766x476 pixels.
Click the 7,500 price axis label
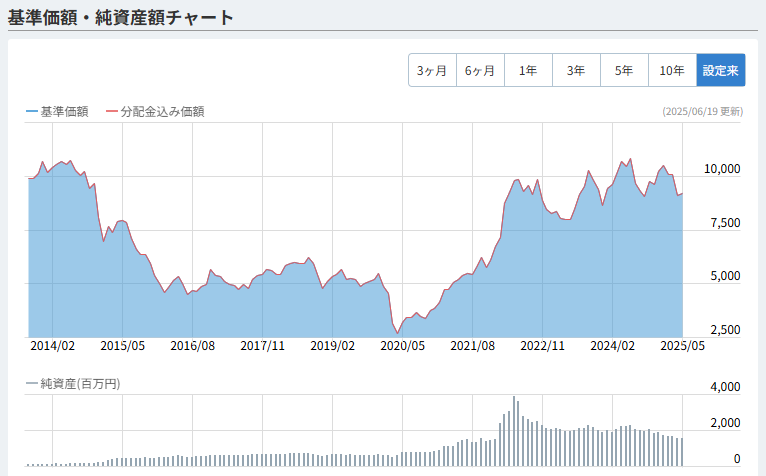pyautogui.click(x=725, y=223)
